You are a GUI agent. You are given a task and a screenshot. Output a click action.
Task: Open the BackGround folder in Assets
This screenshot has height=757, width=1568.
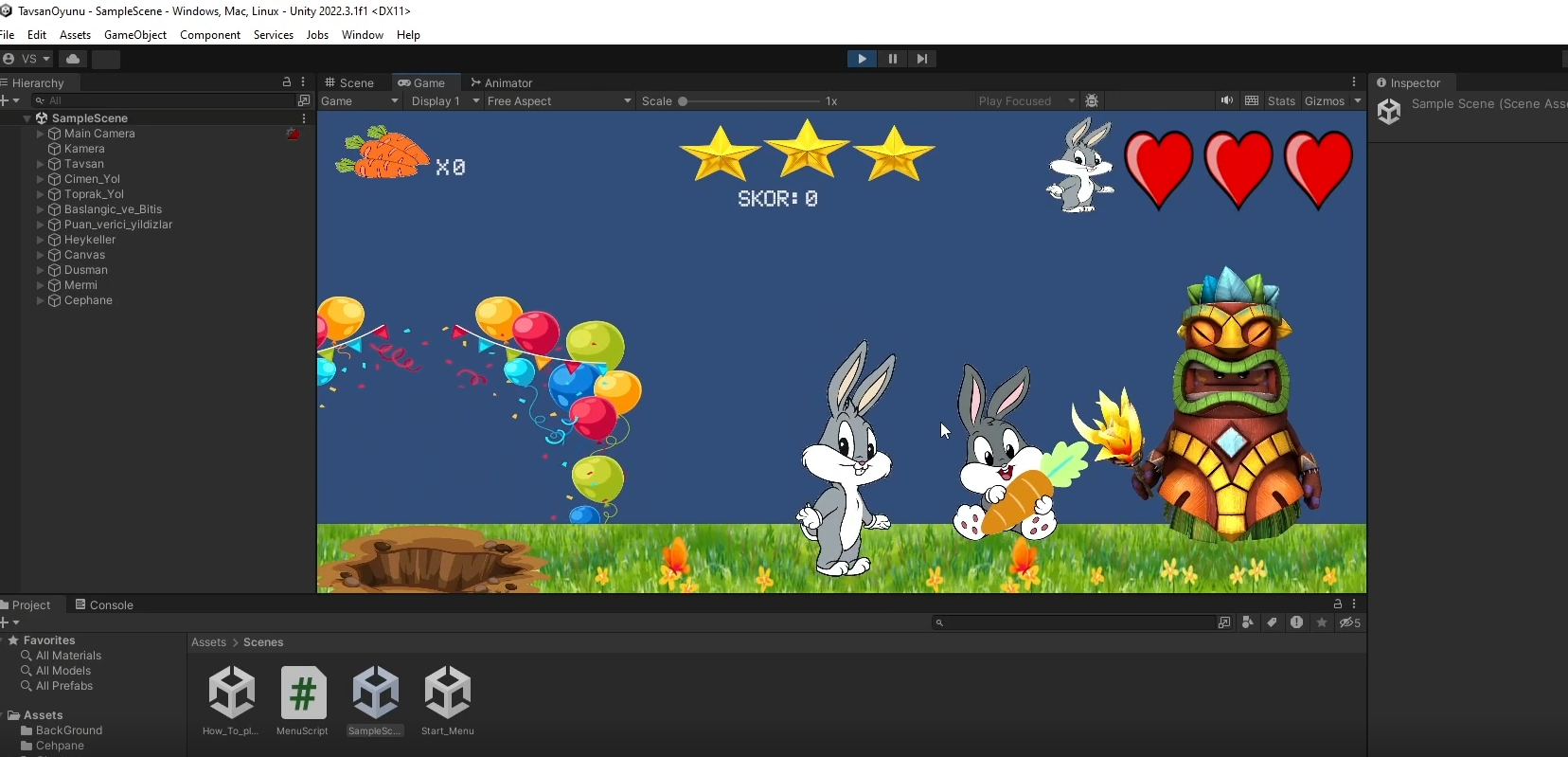click(x=69, y=730)
